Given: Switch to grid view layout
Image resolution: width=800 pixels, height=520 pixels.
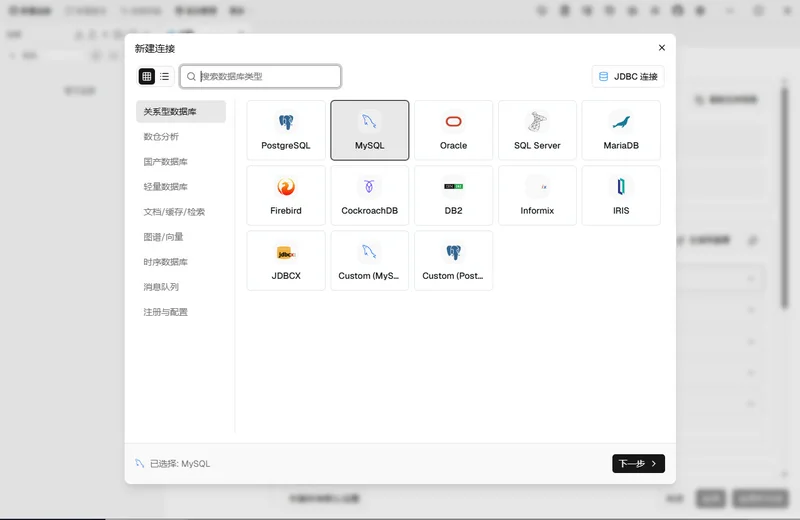Looking at the screenshot, I should (x=147, y=77).
